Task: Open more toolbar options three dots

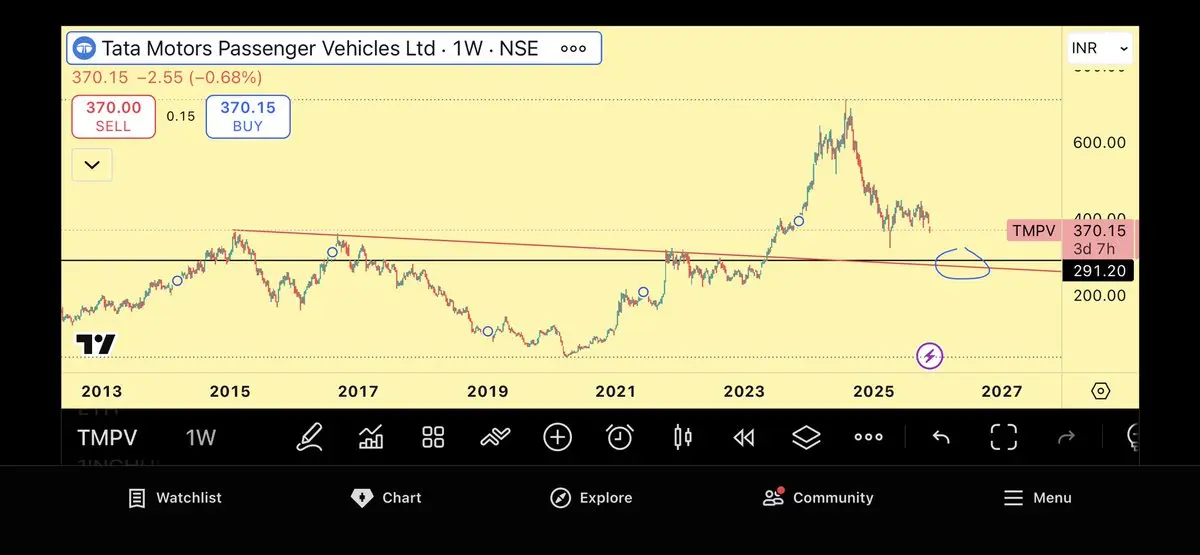Action: tap(868, 437)
